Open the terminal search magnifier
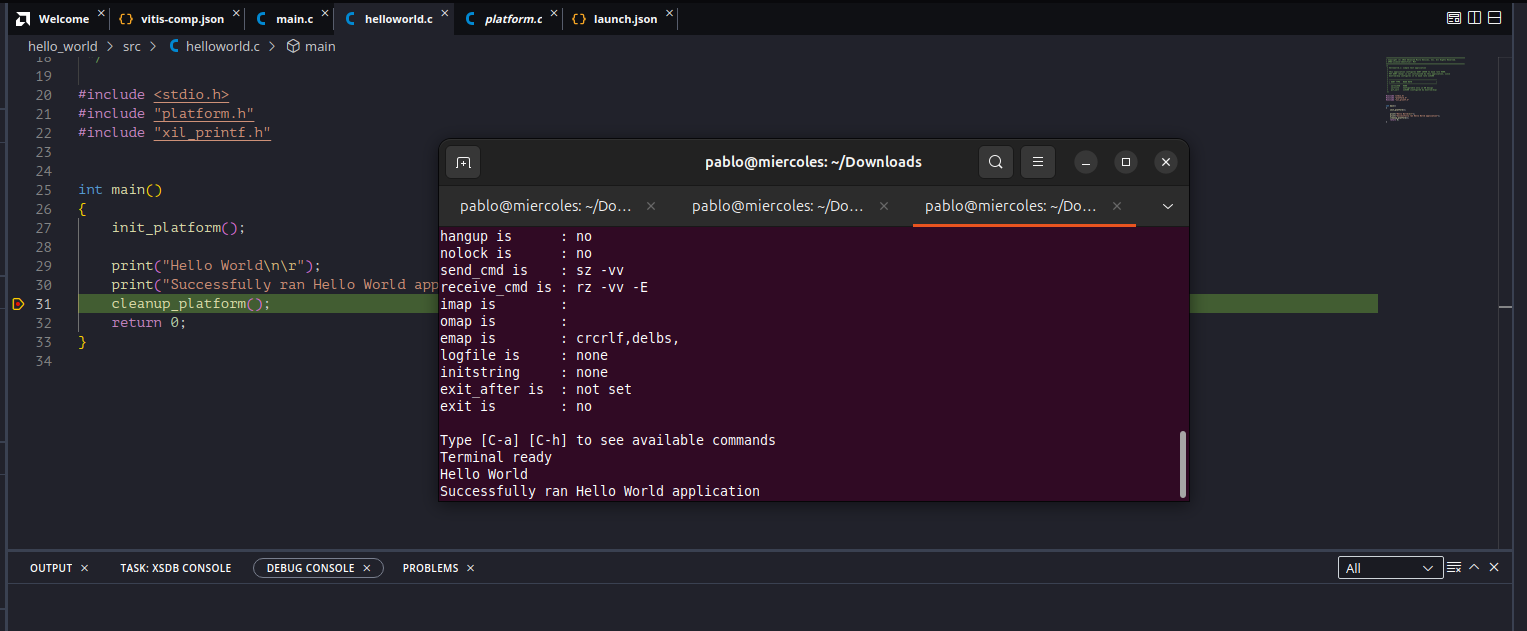The width and height of the screenshot is (1527, 631). pos(995,161)
